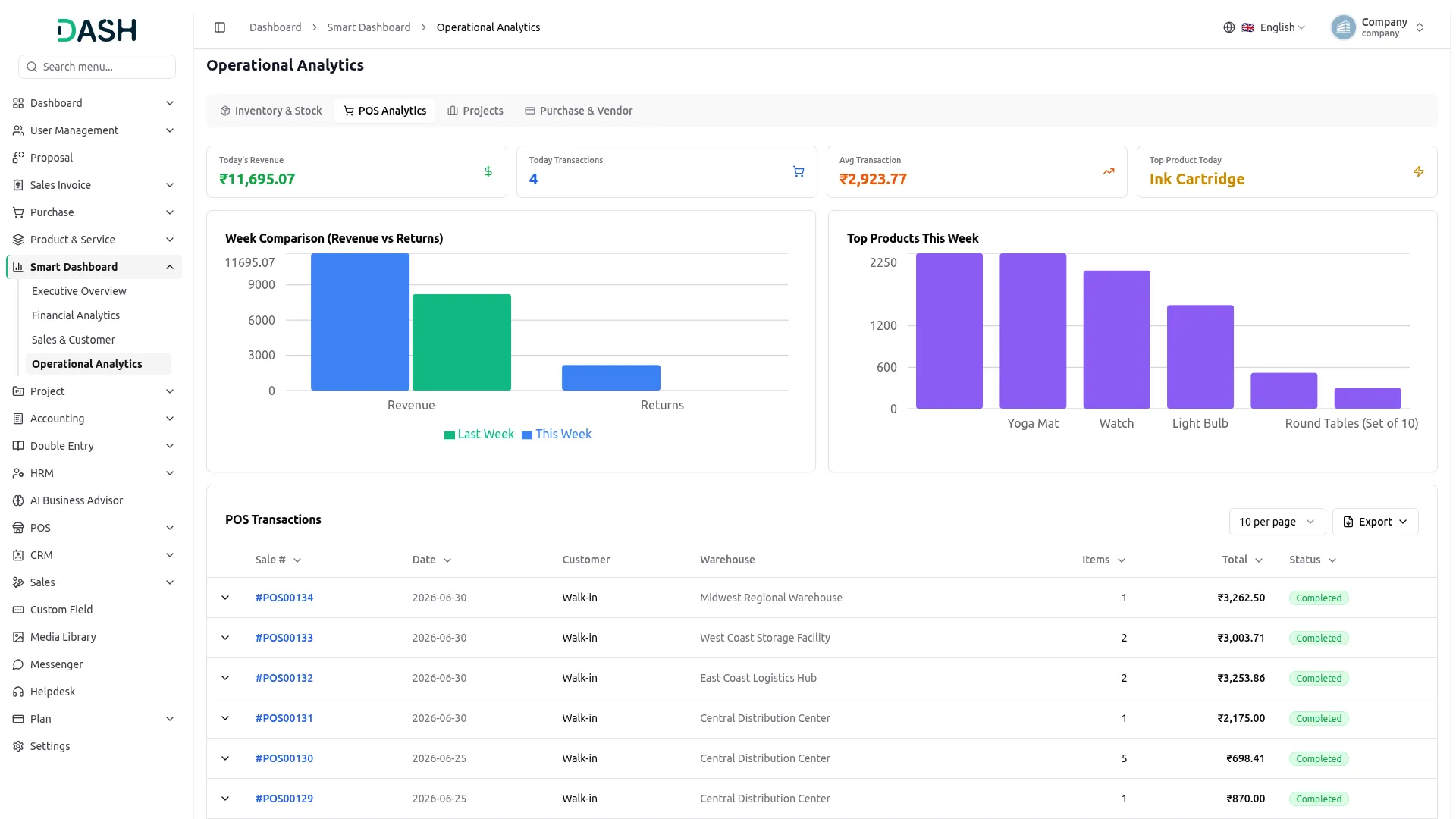Switch to Inventory & Stock tab
The height and width of the screenshot is (819, 1456).
click(271, 111)
